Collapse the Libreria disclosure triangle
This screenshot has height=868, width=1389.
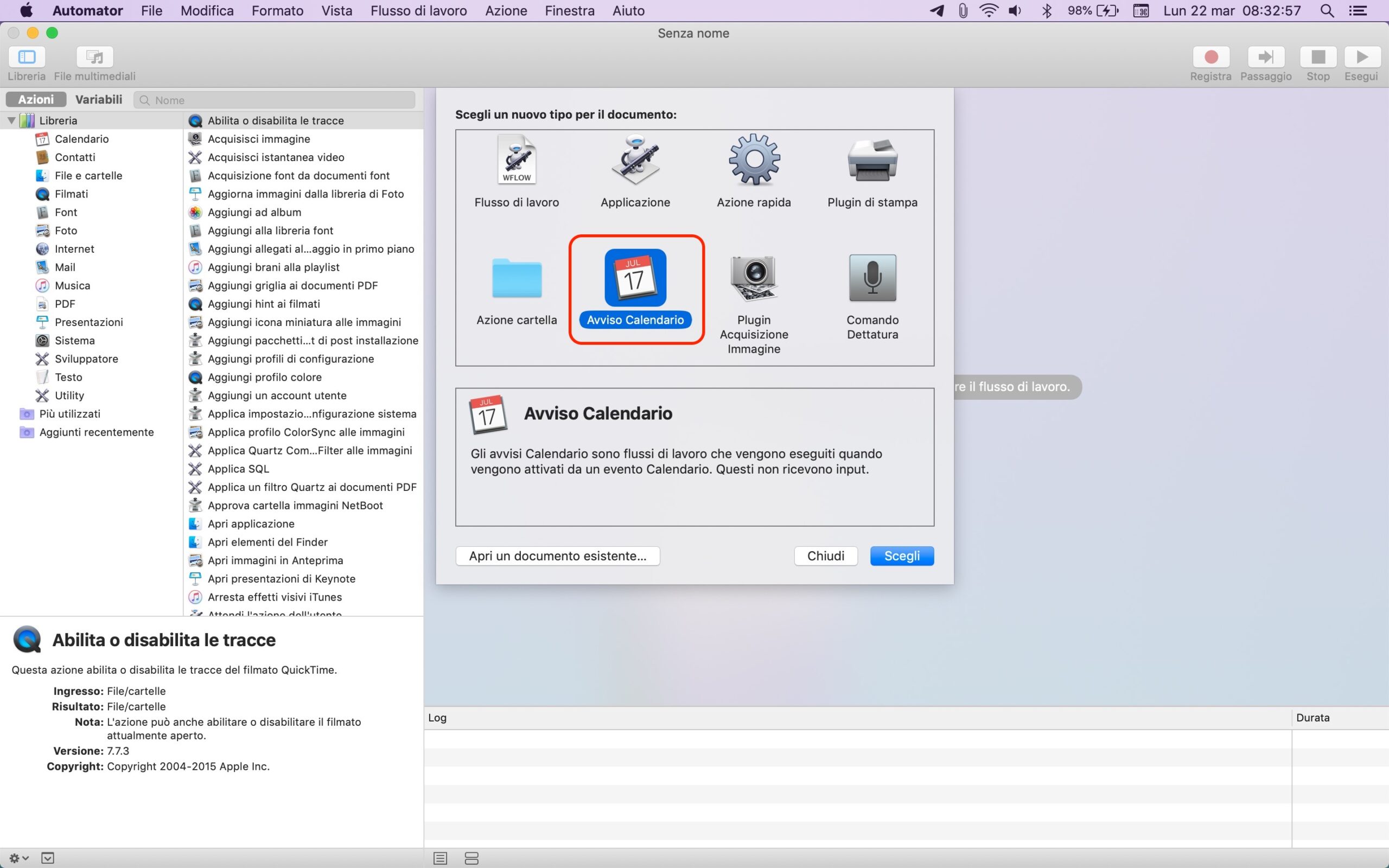pos(11,120)
